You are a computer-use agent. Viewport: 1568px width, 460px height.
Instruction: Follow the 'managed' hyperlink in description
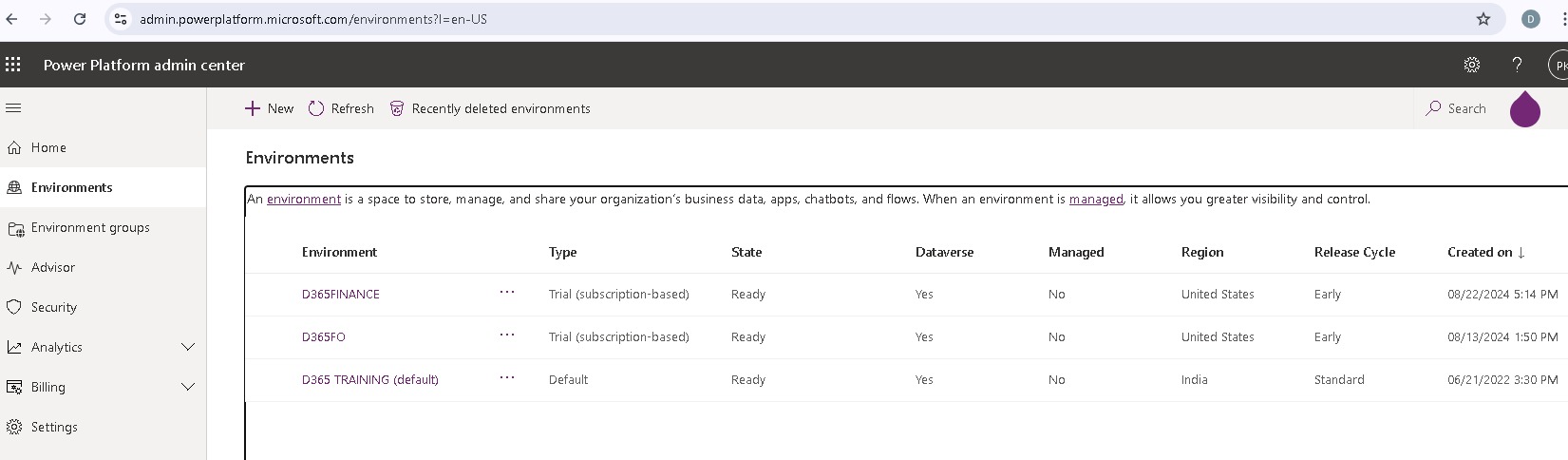(x=1095, y=200)
